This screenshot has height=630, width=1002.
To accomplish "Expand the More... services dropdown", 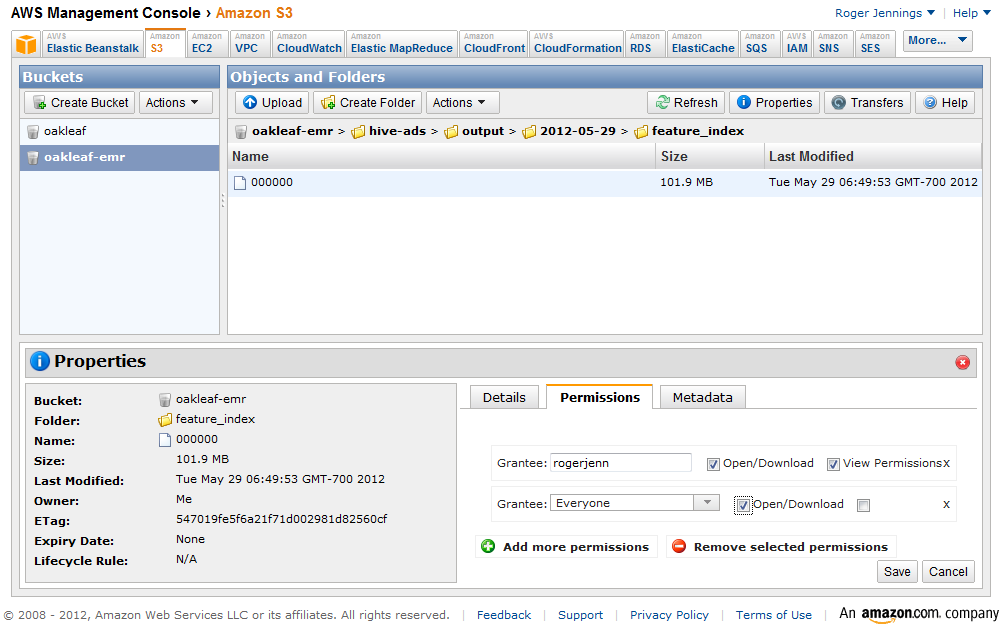I will coord(937,40).
